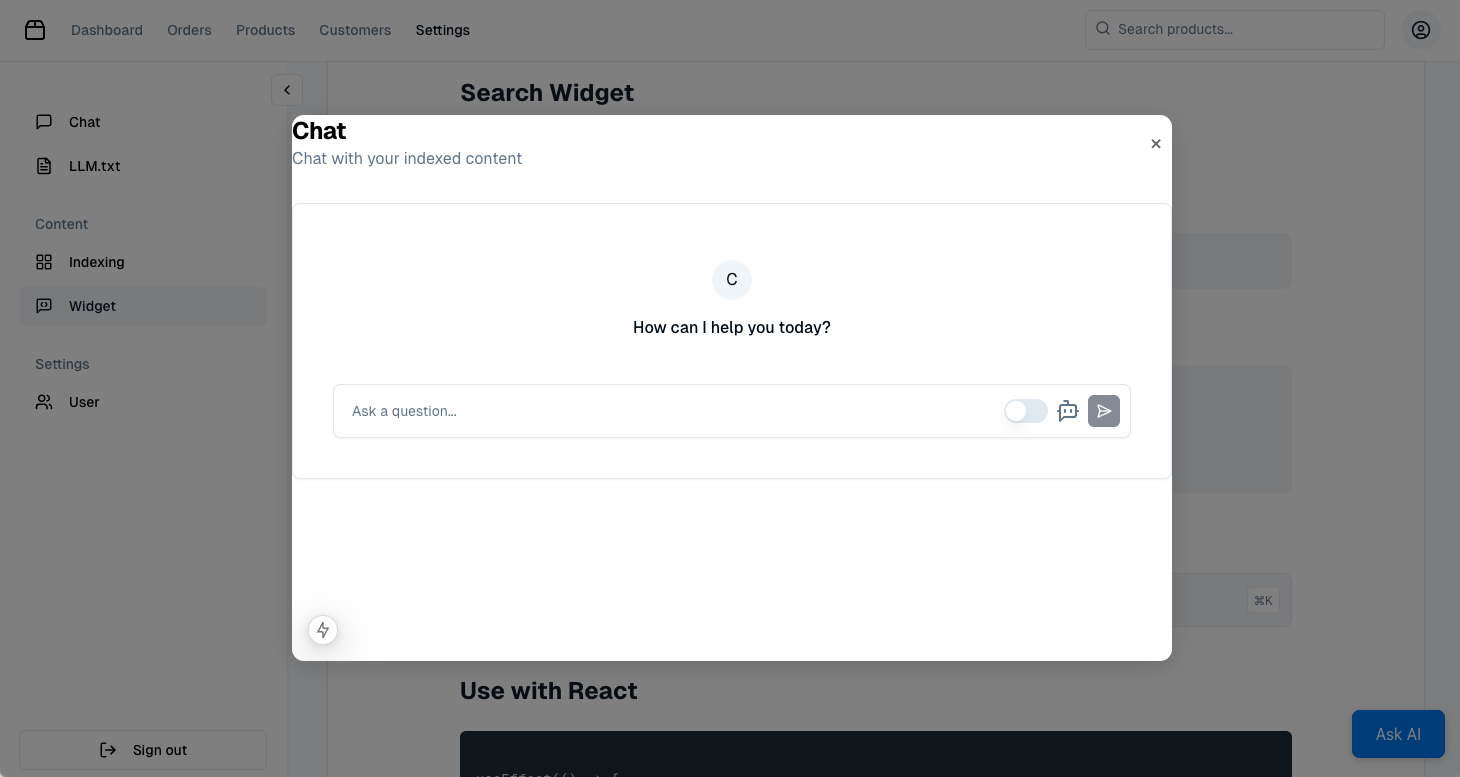Click the Ask AI button
The height and width of the screenshot is (777, 1460).
(1397, 734)
